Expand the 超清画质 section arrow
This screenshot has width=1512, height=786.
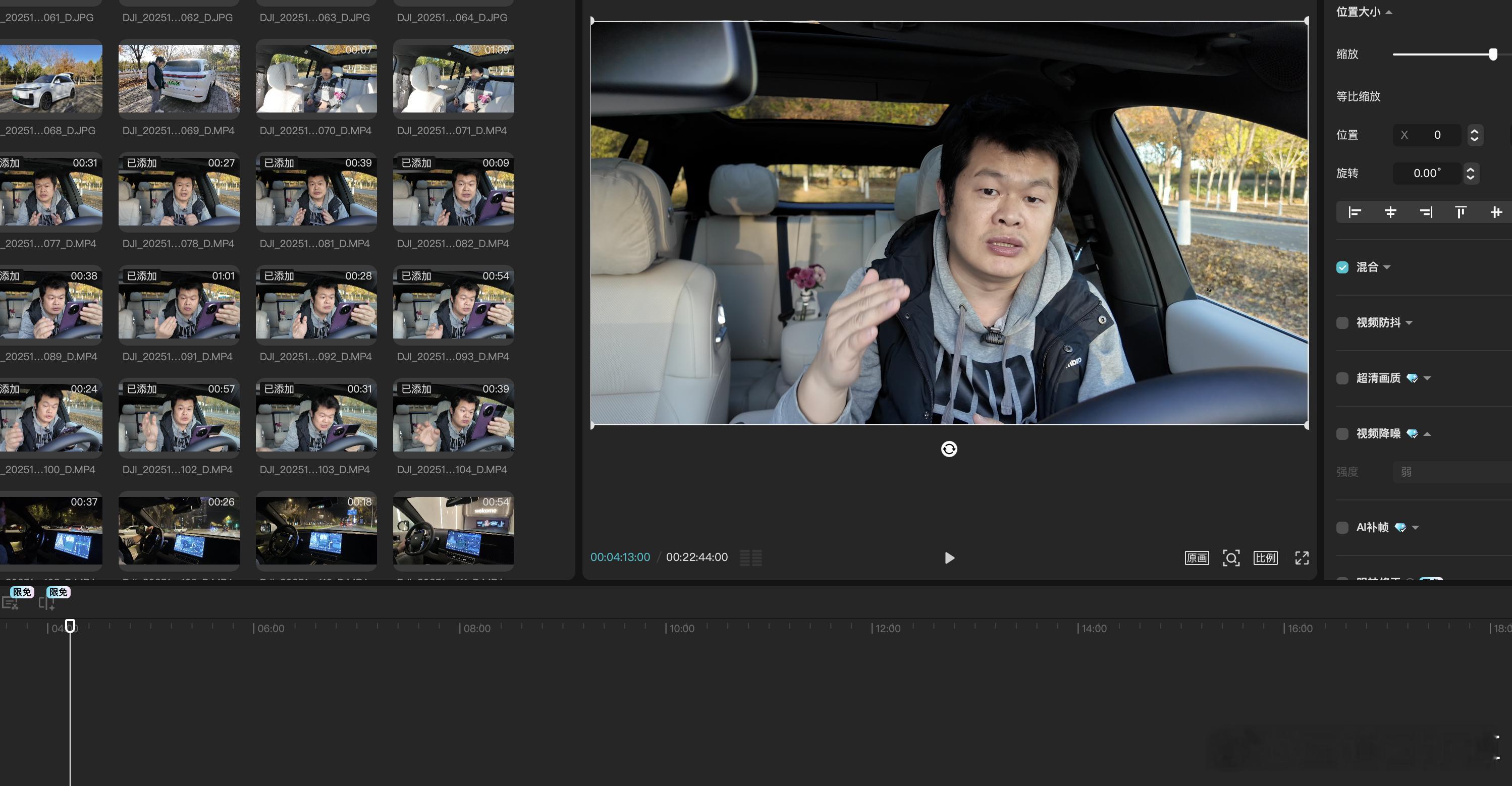1428,378
